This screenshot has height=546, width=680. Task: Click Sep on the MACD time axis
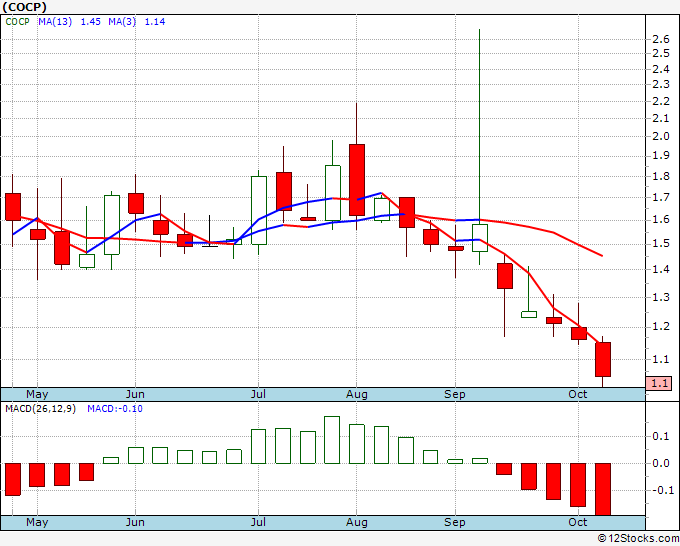coord(454,522)
